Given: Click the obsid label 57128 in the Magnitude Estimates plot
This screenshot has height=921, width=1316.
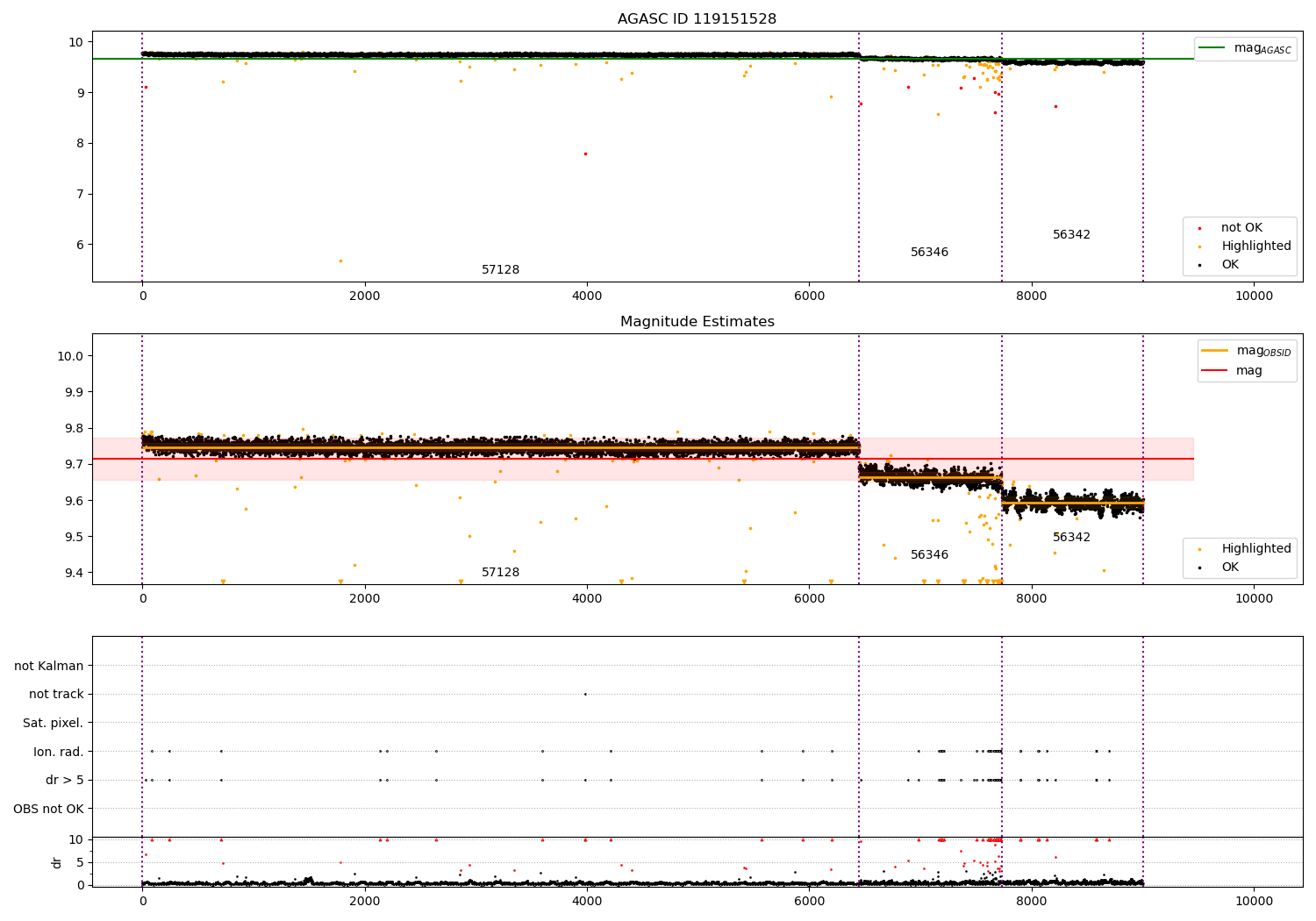Looking at the screenshot, I should tap(500, 573).
